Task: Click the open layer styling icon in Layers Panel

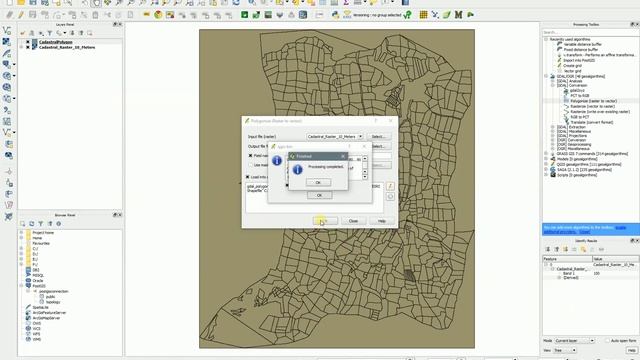Action: tap(23, 33)
